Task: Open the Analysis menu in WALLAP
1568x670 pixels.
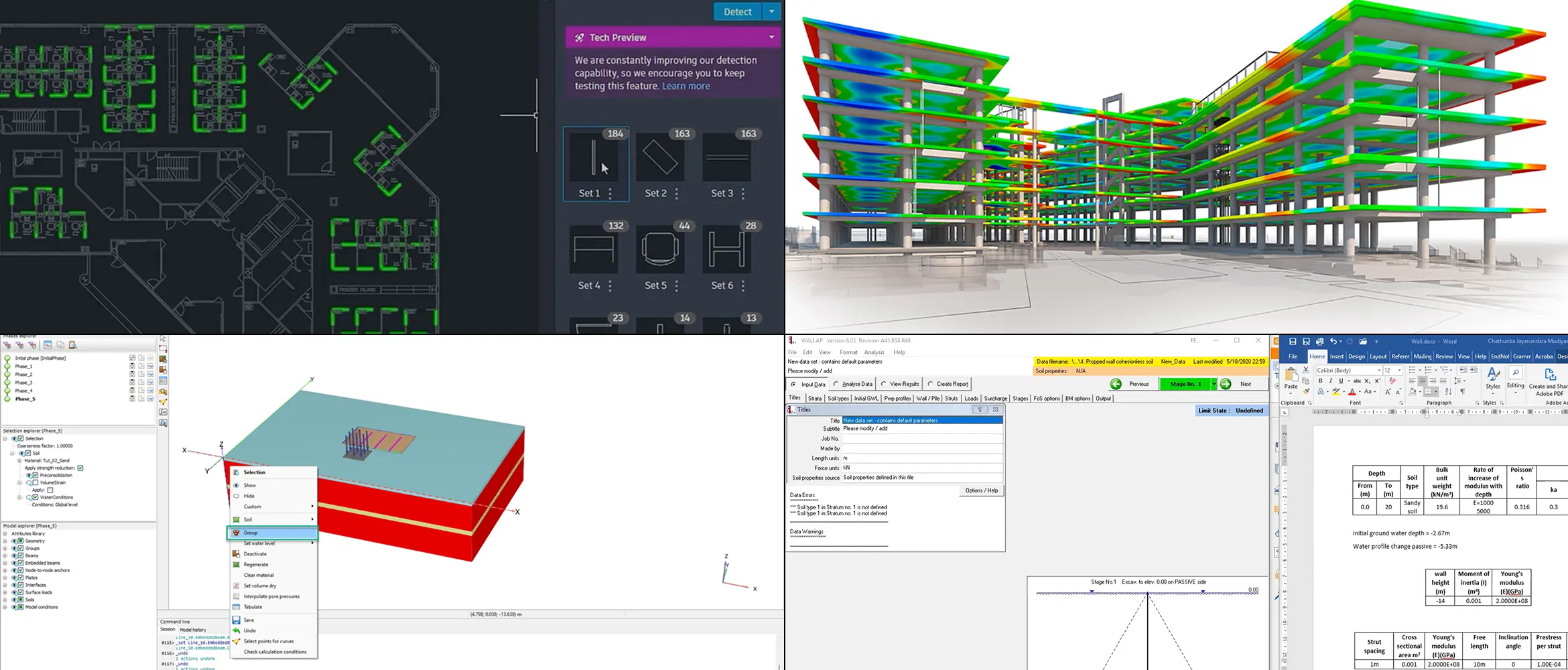Action: (x=874, y=352)
